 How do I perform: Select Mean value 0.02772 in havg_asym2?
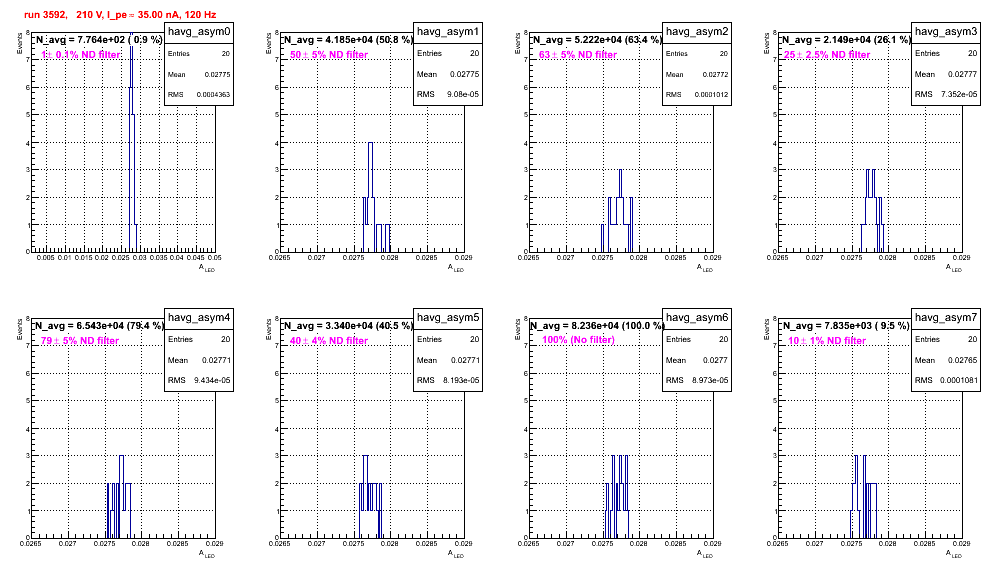pos(715,74)
